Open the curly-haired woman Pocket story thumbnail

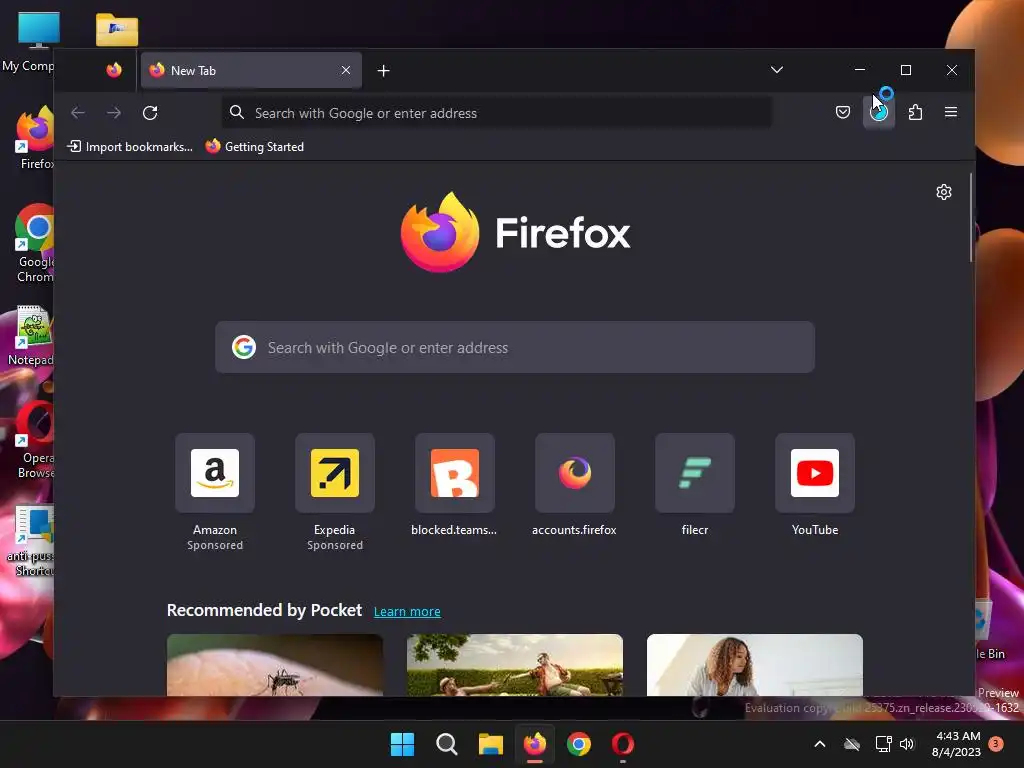(x=754, y=665)
